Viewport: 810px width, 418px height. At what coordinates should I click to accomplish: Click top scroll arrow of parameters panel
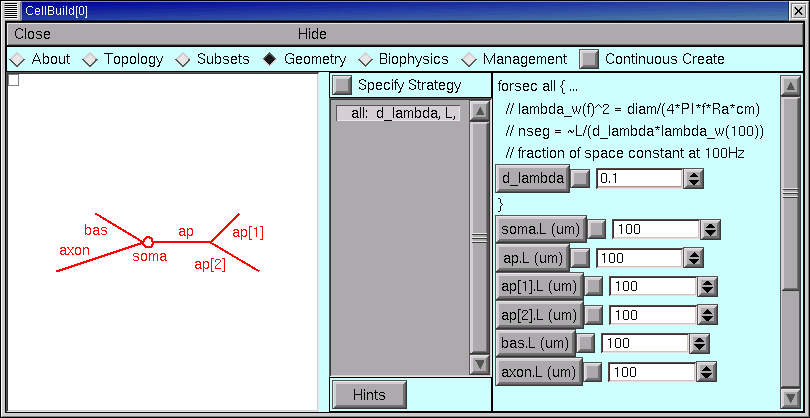[790, 86]
